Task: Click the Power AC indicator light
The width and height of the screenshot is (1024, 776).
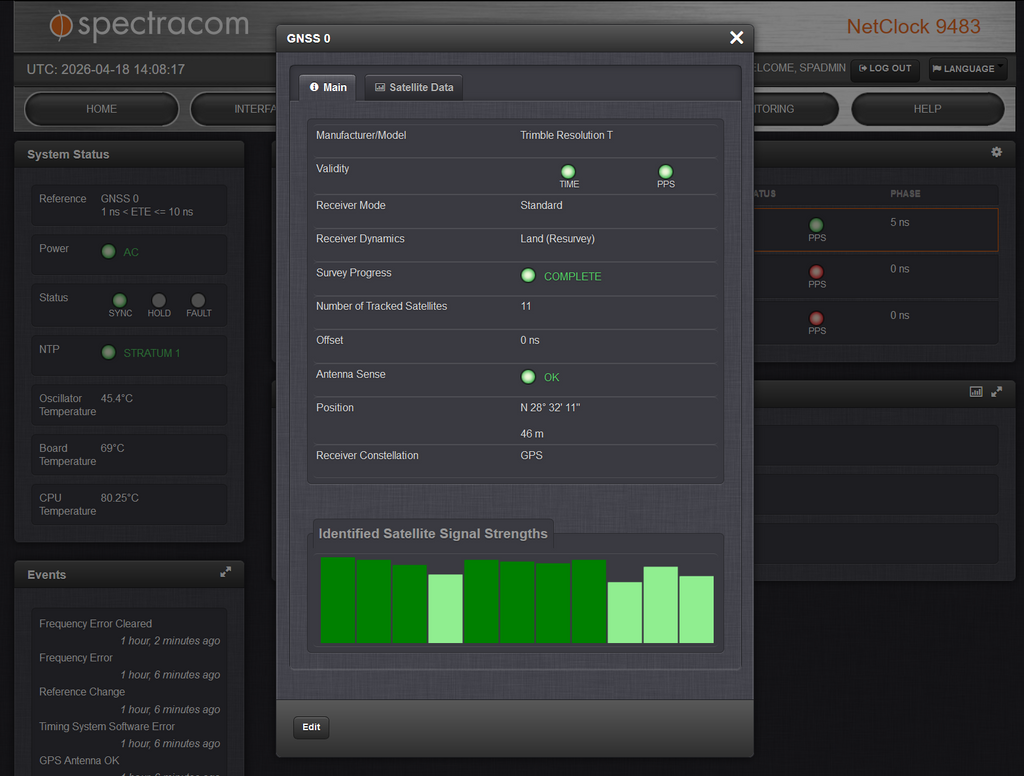Action: [108, 251]
